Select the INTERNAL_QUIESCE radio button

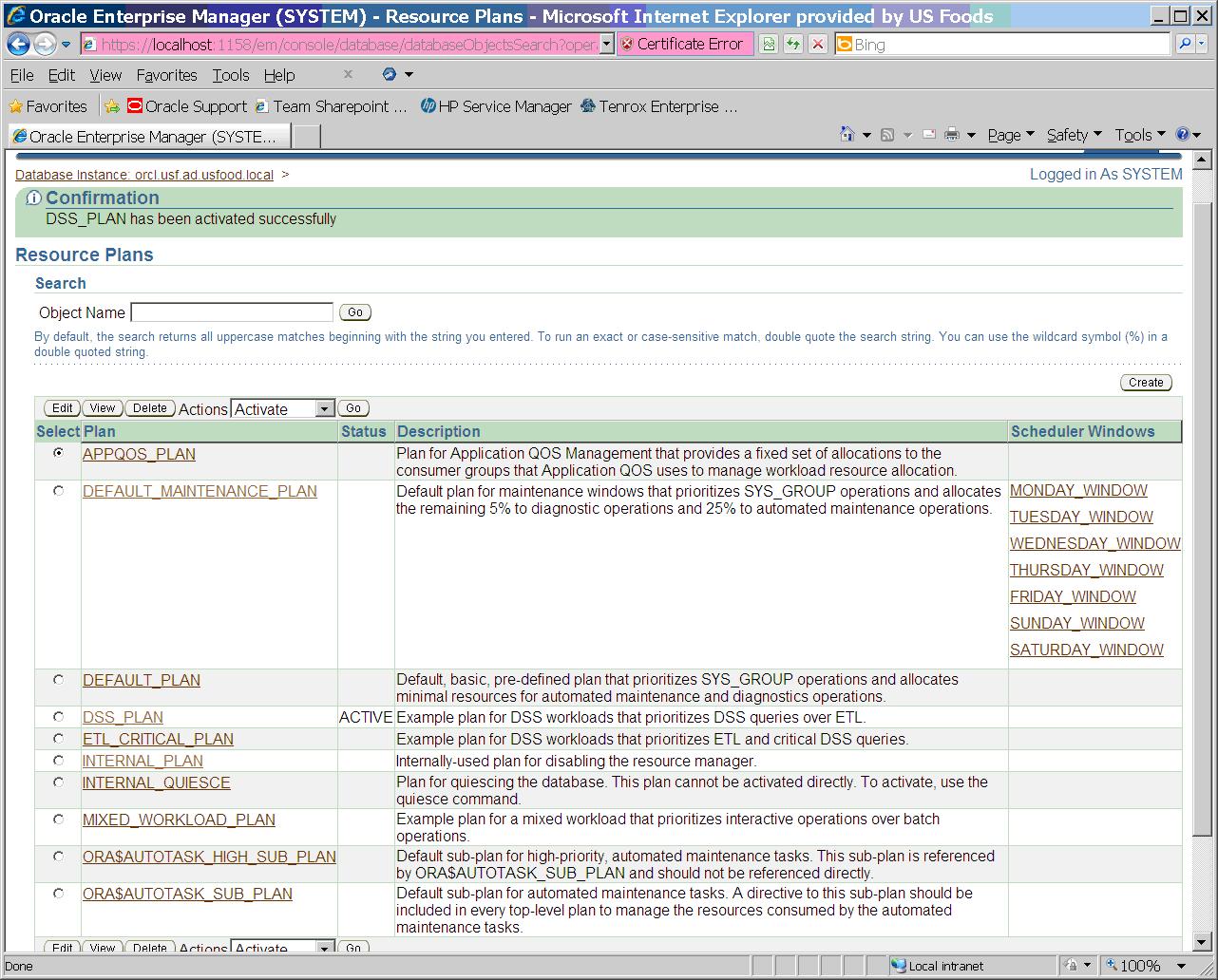click(59, 782)
